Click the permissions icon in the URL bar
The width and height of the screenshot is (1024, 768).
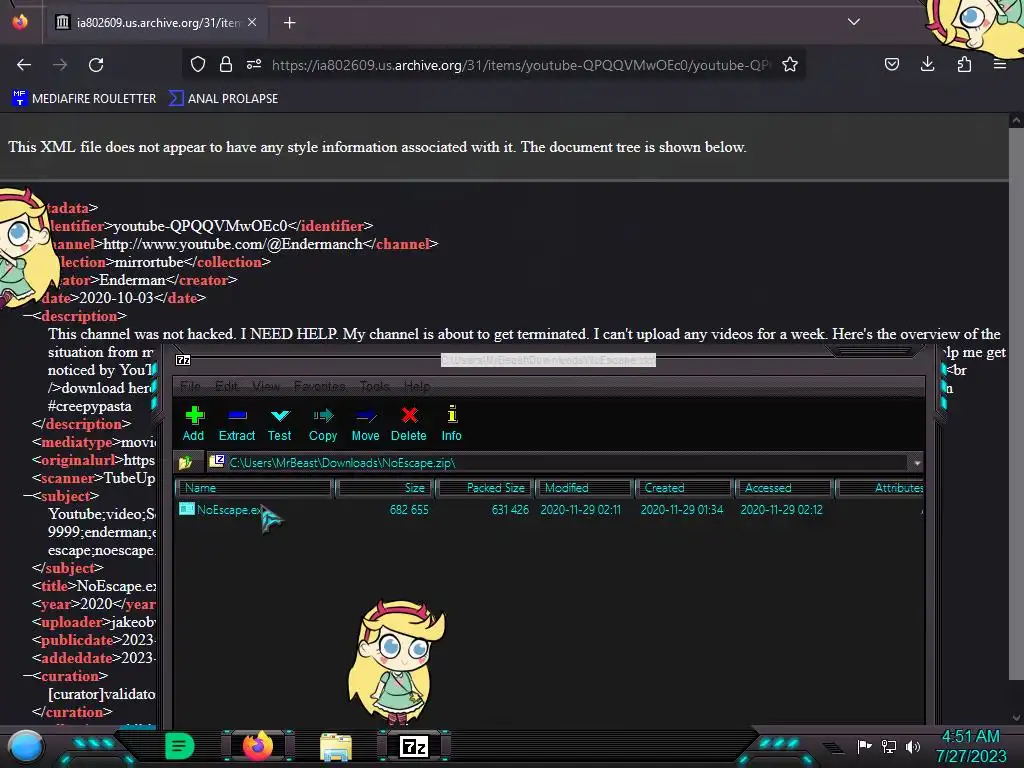pyautogui.click(x=254, y=64)
